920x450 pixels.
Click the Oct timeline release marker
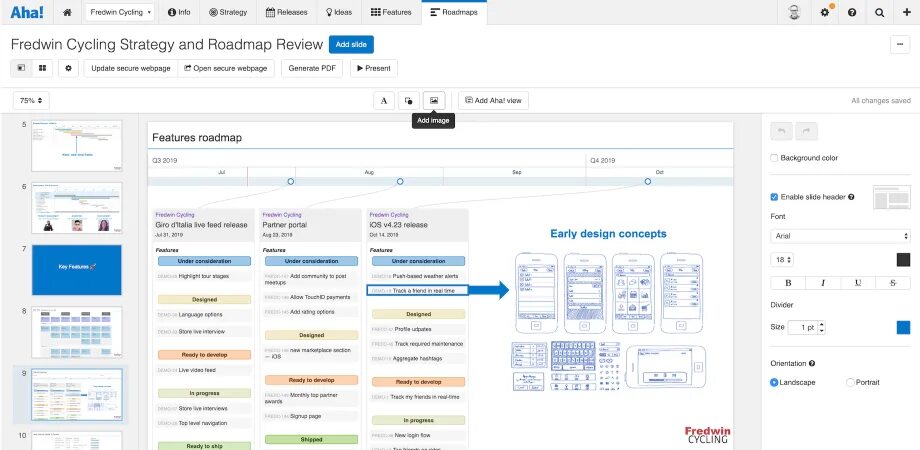pyautogui.click(x=648, y=181)
